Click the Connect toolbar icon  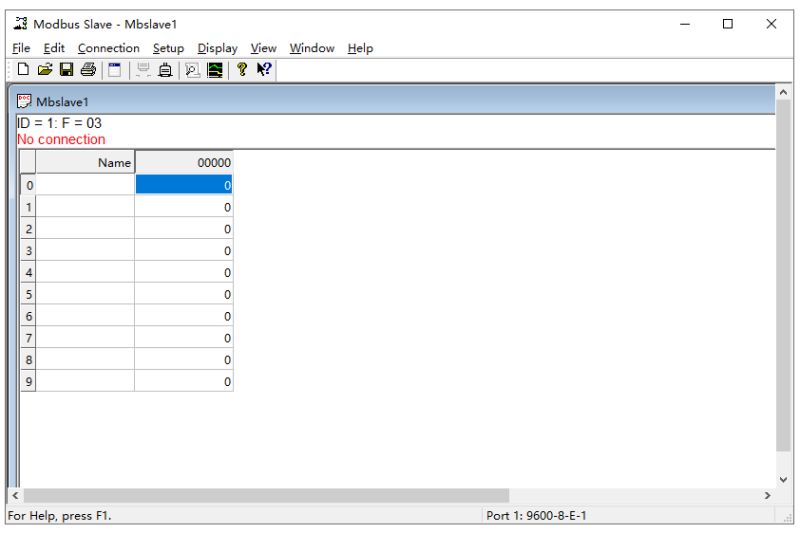(x=143, y=69)
